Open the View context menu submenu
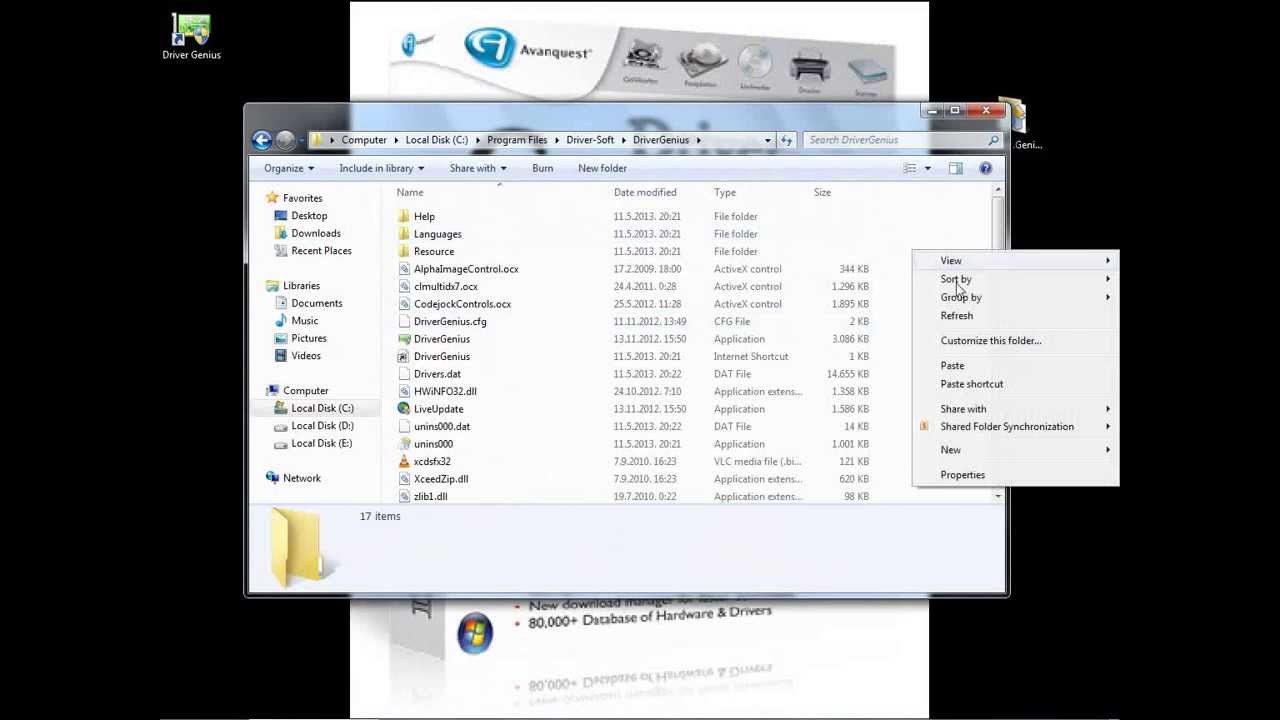1280x720 pixels. (x=1015, y=261)
